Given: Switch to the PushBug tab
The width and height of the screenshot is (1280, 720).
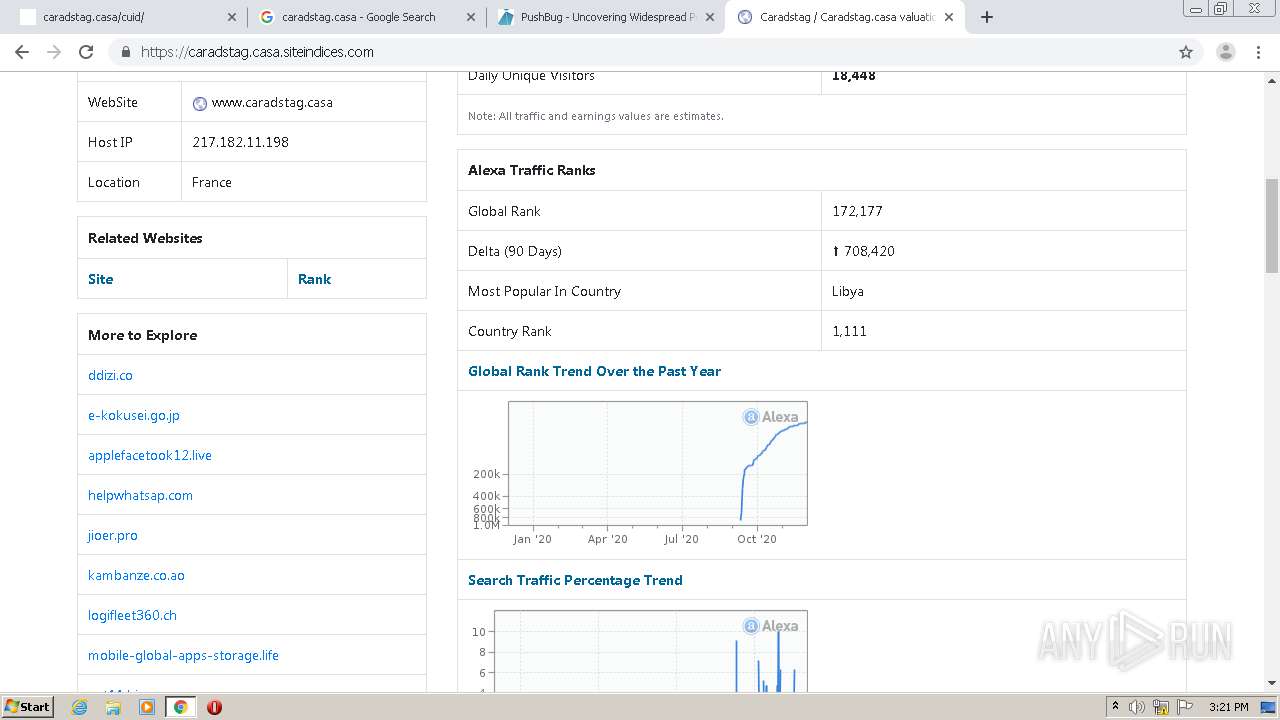Looking at the screenshot, I should [x=605, y=17].
